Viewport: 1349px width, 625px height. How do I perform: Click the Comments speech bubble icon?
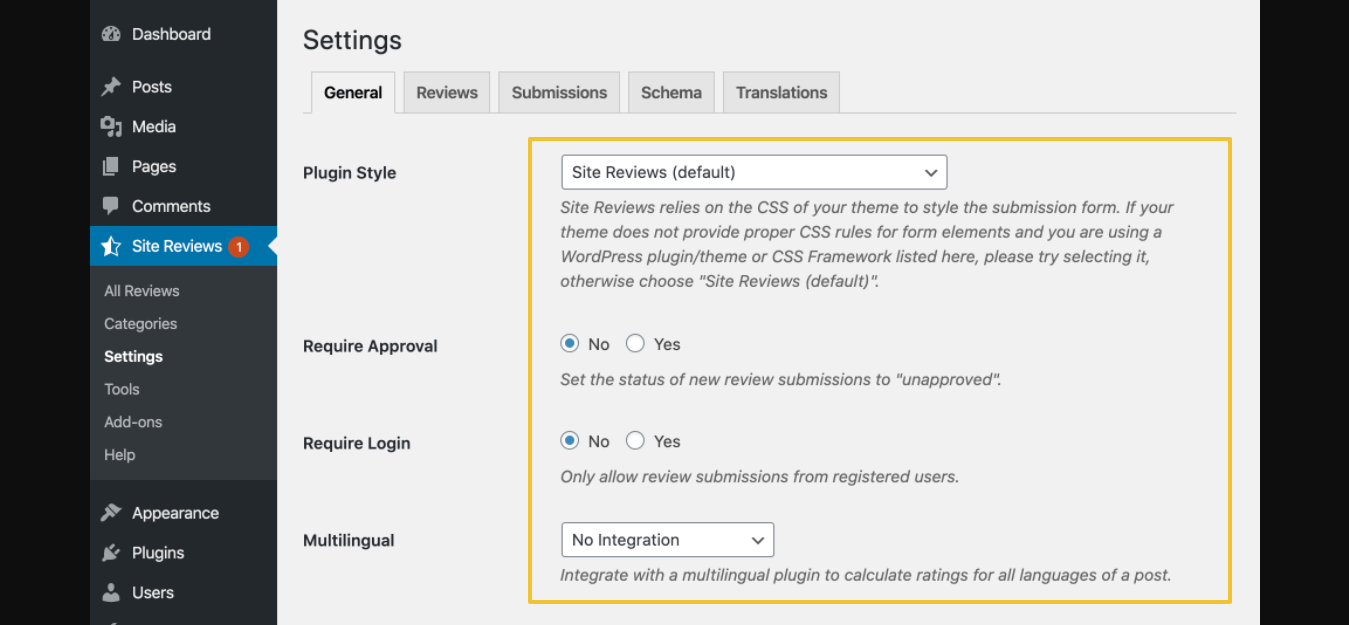click(111, 206)
